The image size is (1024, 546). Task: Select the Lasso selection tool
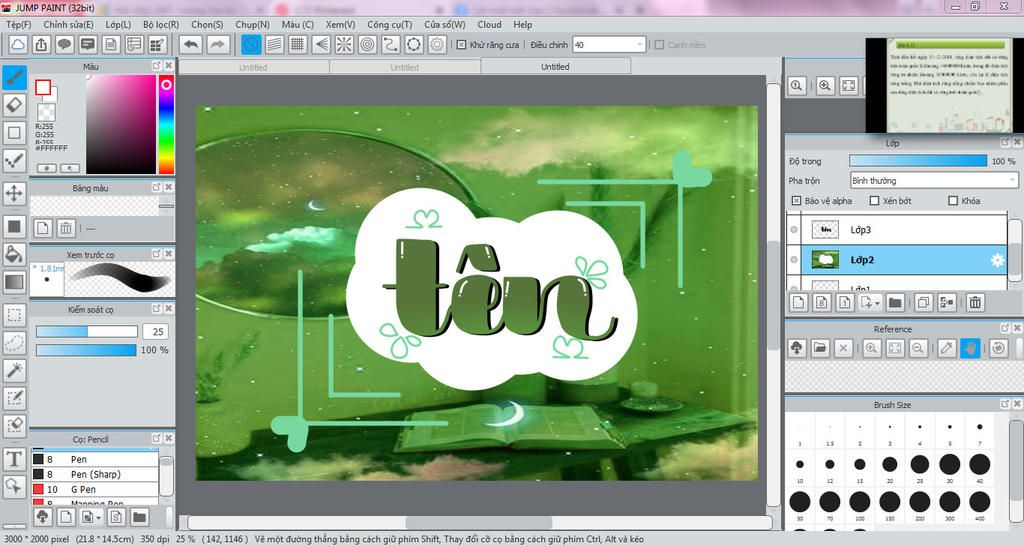(14, 342)
